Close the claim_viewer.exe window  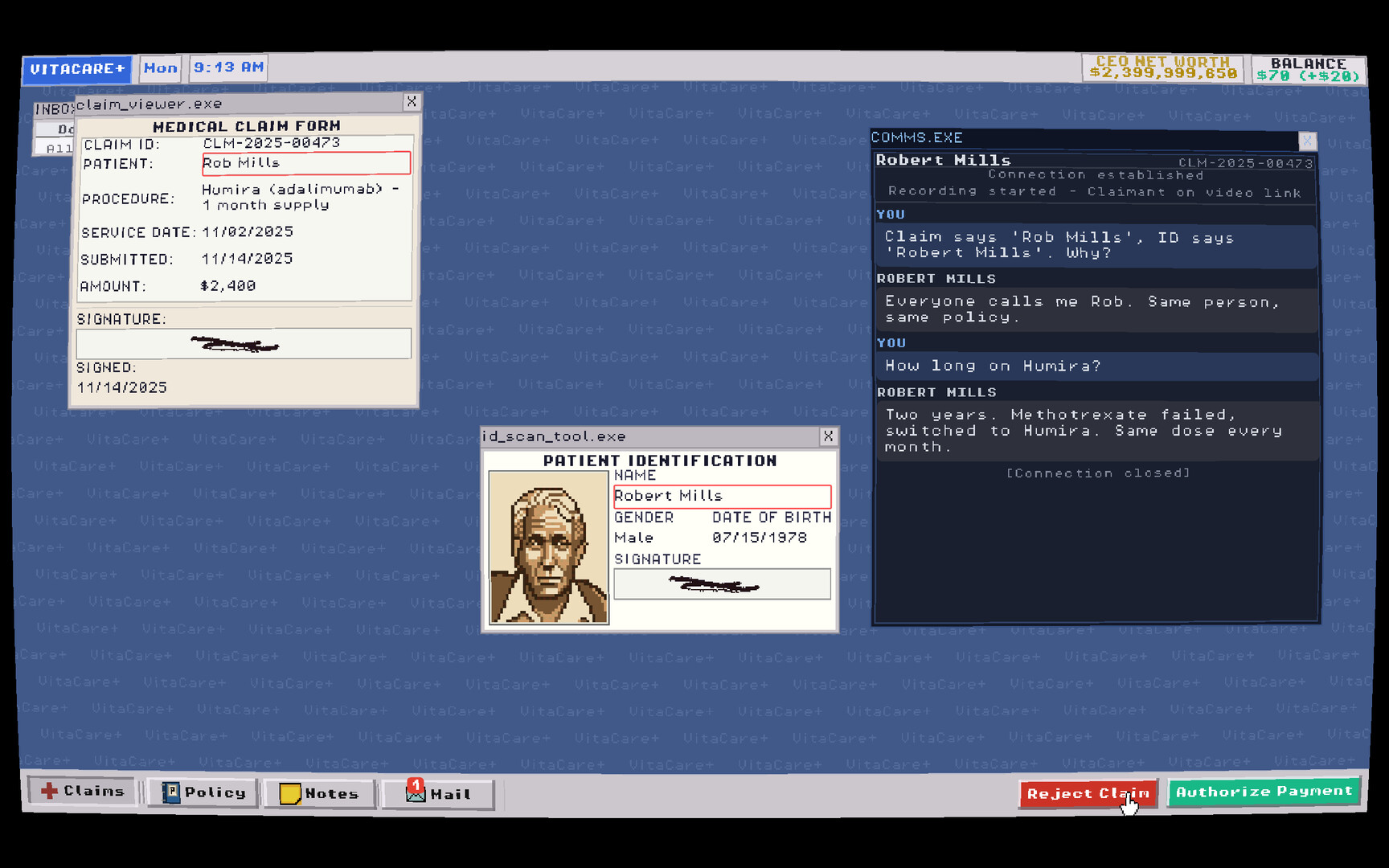[x=412, y=102]
